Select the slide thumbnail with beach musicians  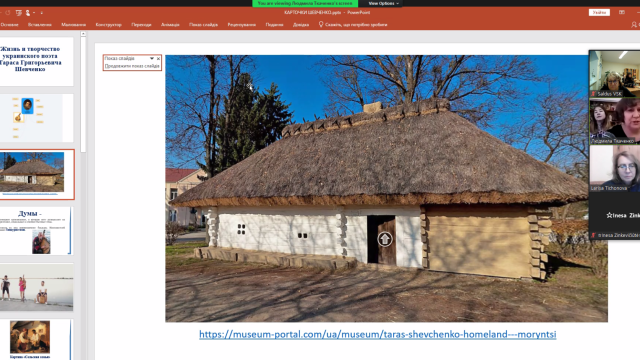coord(36,287)
